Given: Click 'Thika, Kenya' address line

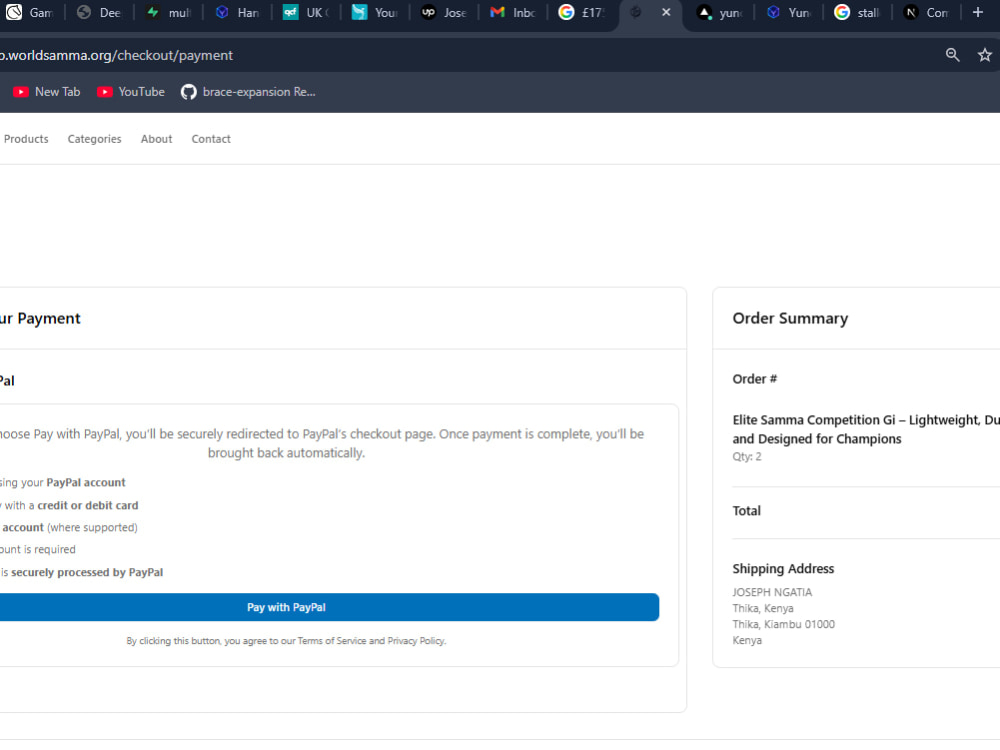Looking at the screenshot, I should pos(763,608).
